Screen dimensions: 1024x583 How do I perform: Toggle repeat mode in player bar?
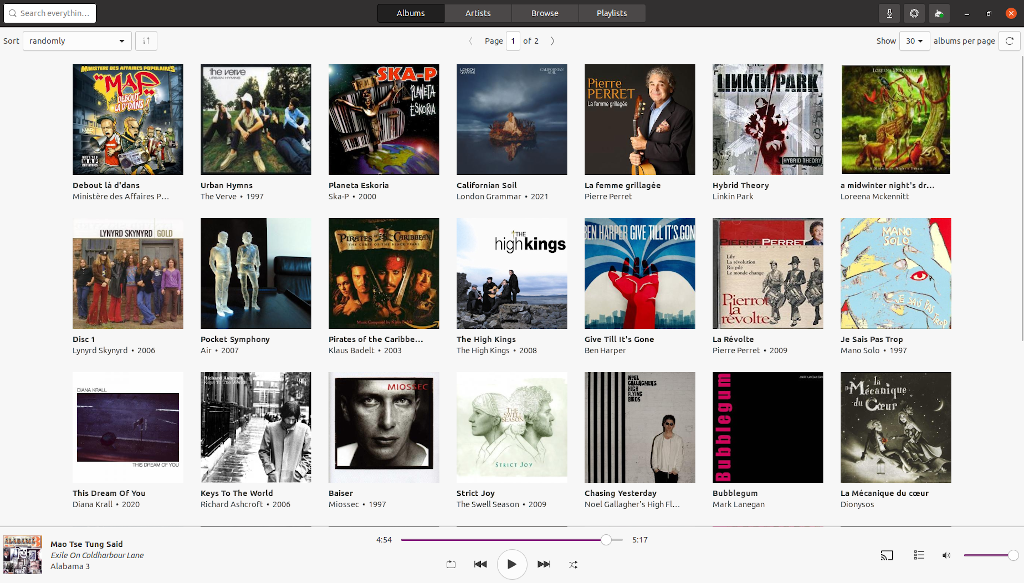click(451, 564)
